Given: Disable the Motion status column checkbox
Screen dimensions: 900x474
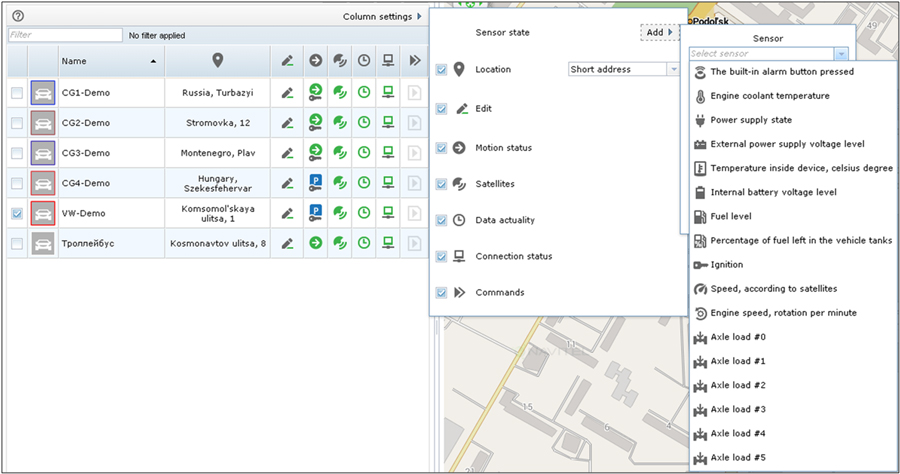Looking at the screenshot, I should (441, 148).
